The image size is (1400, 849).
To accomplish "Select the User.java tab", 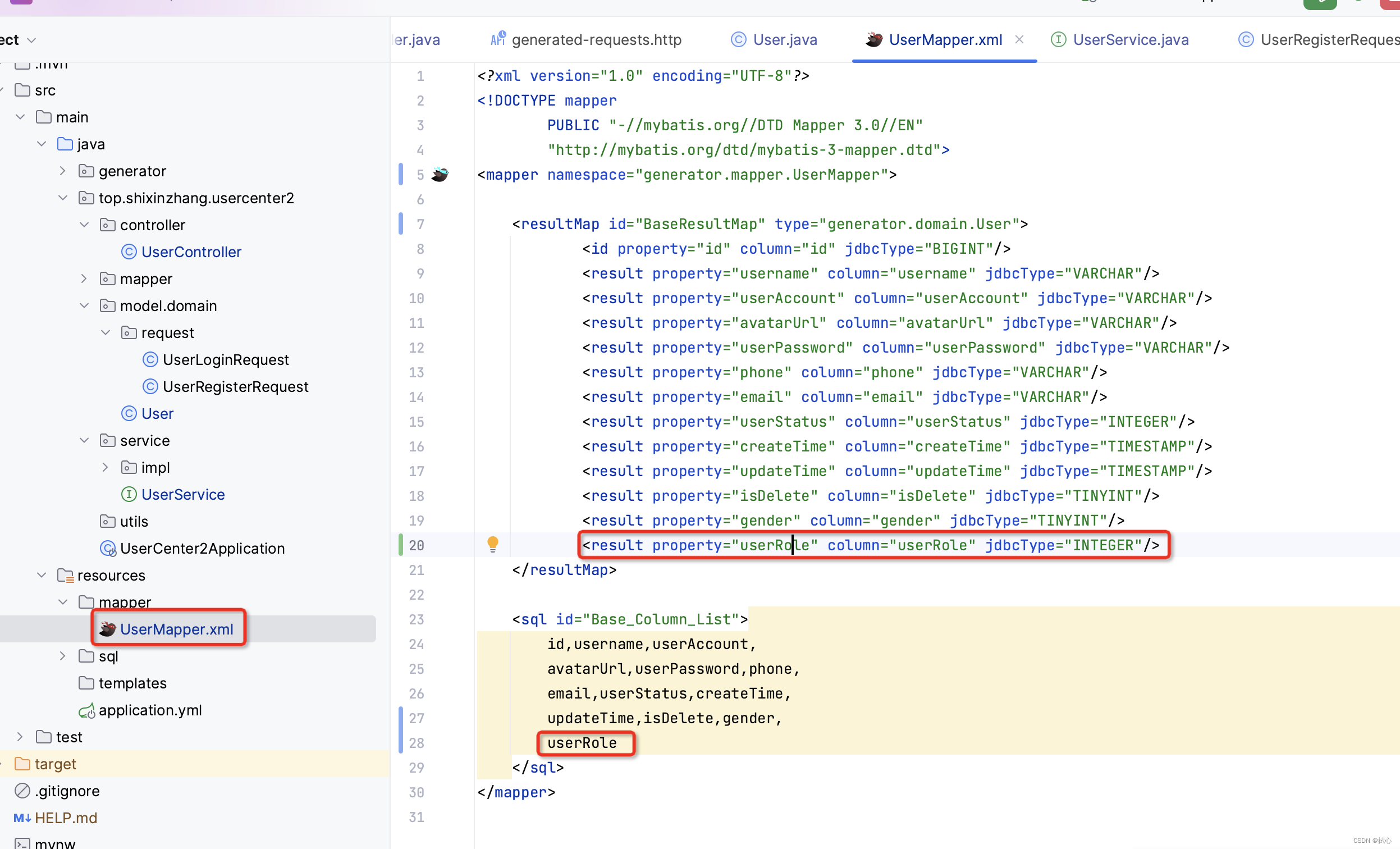I will pyautogui.click(x=785, y=39).
